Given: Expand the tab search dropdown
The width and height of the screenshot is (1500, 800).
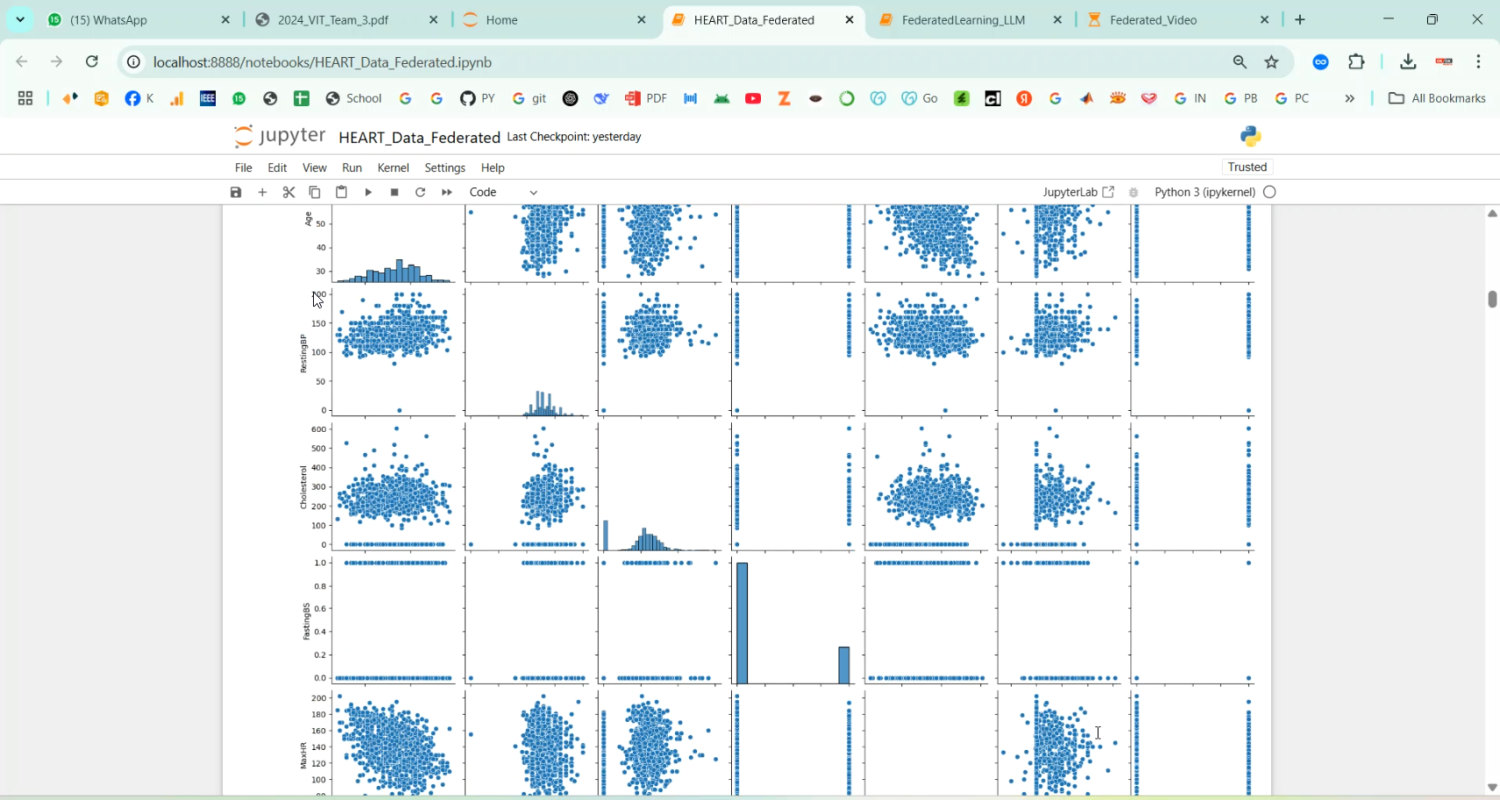Looking at the screenshot, I should 20,20.
